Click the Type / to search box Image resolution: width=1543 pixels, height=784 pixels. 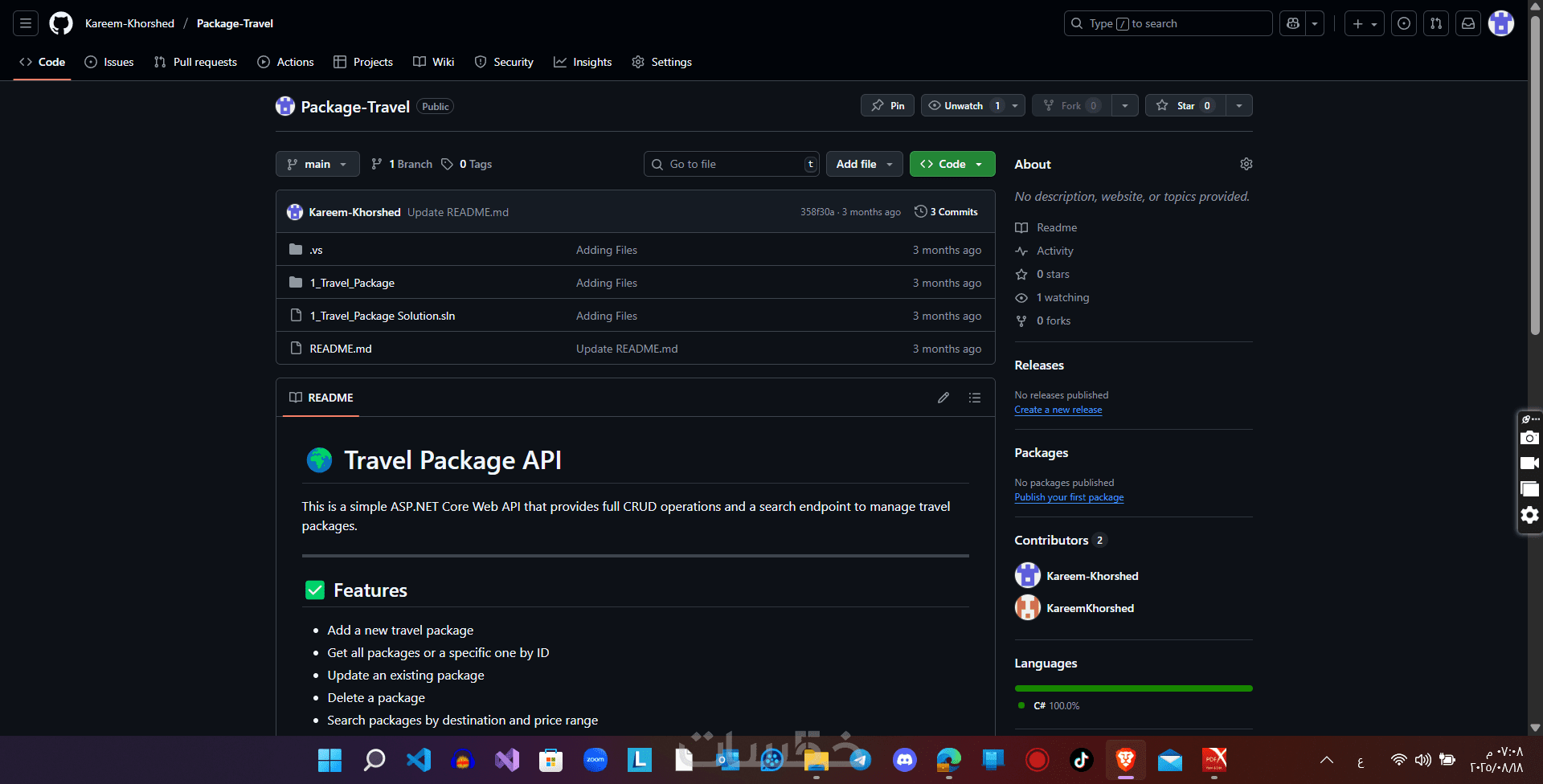[1169, 23]
